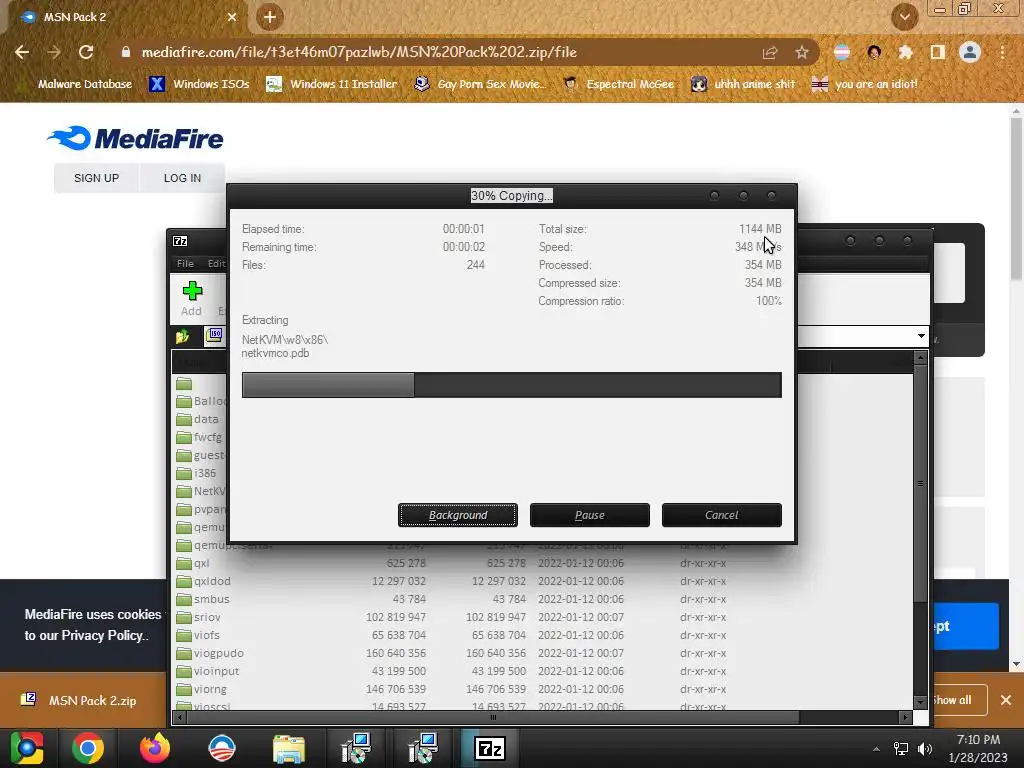Click the first taskbar start icon
This screenshot has width=1024, height=768.
click(x=26, y=748)
